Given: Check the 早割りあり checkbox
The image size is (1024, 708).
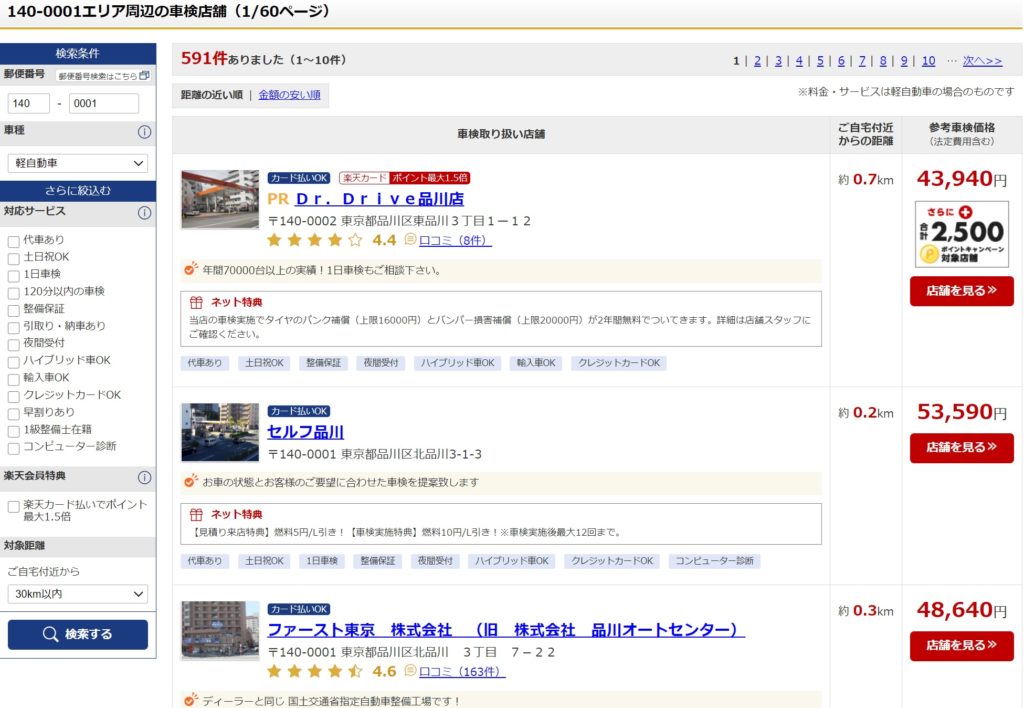Looking at the screenshot, I should pyautogui.click(x=13, y=413).
